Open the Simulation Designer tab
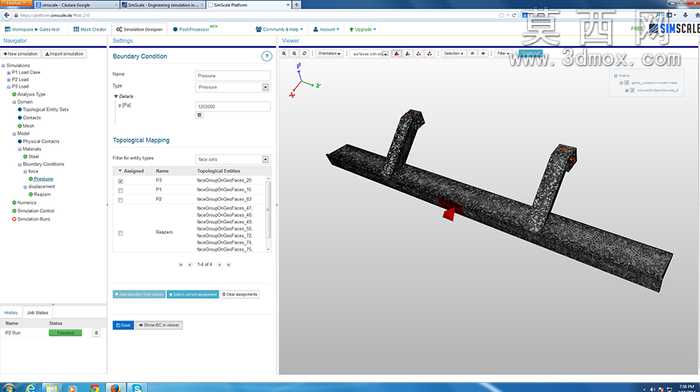The height and width of the screenshot is (392, 700). coord(139,29)
